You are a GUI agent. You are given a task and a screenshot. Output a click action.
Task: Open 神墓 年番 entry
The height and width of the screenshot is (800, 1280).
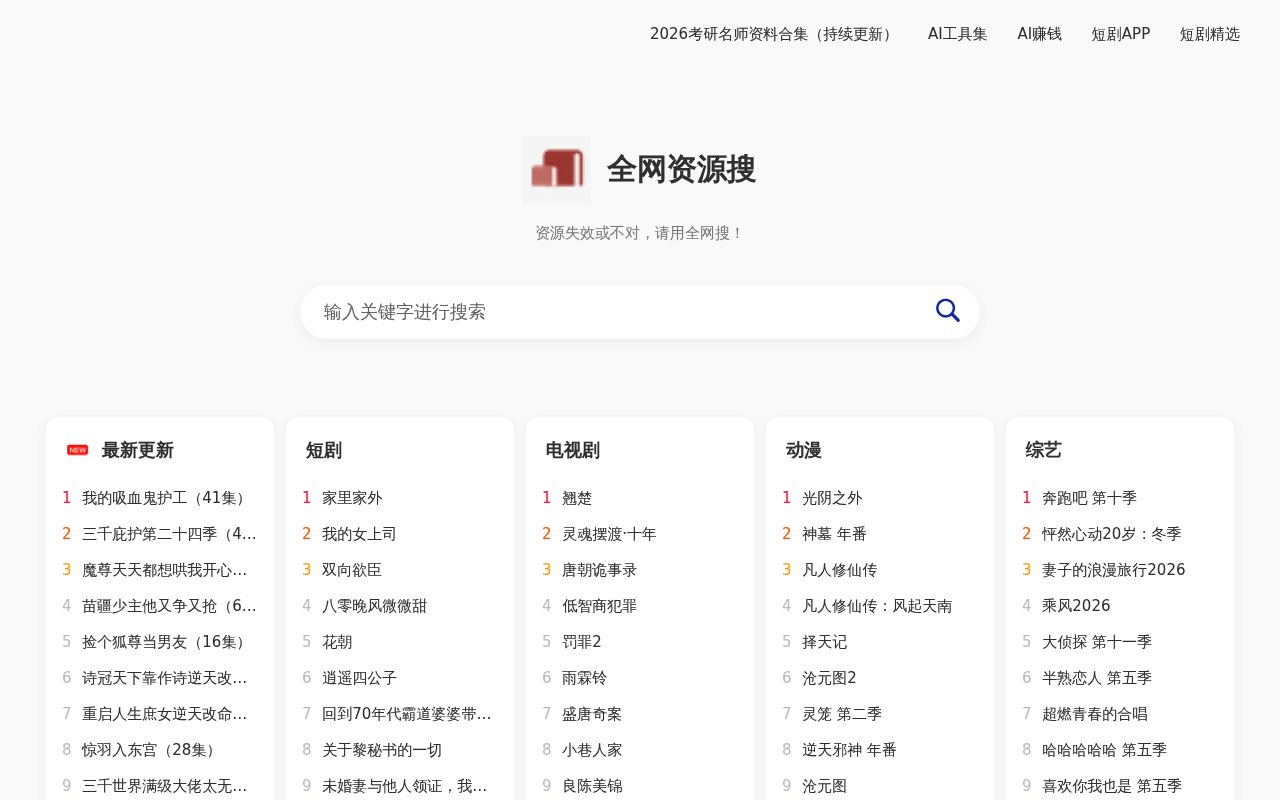(834, 534)
